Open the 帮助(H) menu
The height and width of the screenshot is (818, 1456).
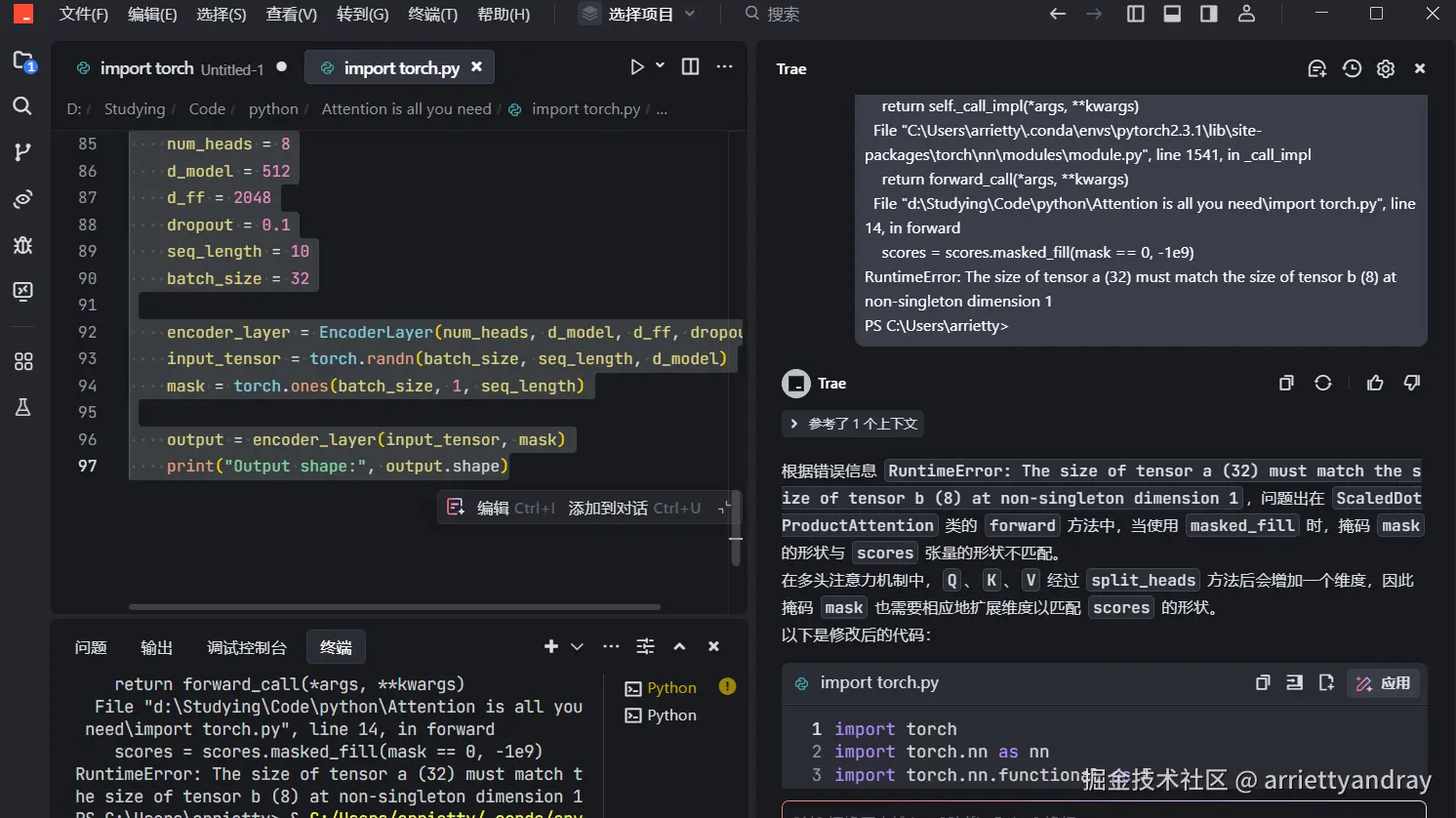(x=504, y=14)
